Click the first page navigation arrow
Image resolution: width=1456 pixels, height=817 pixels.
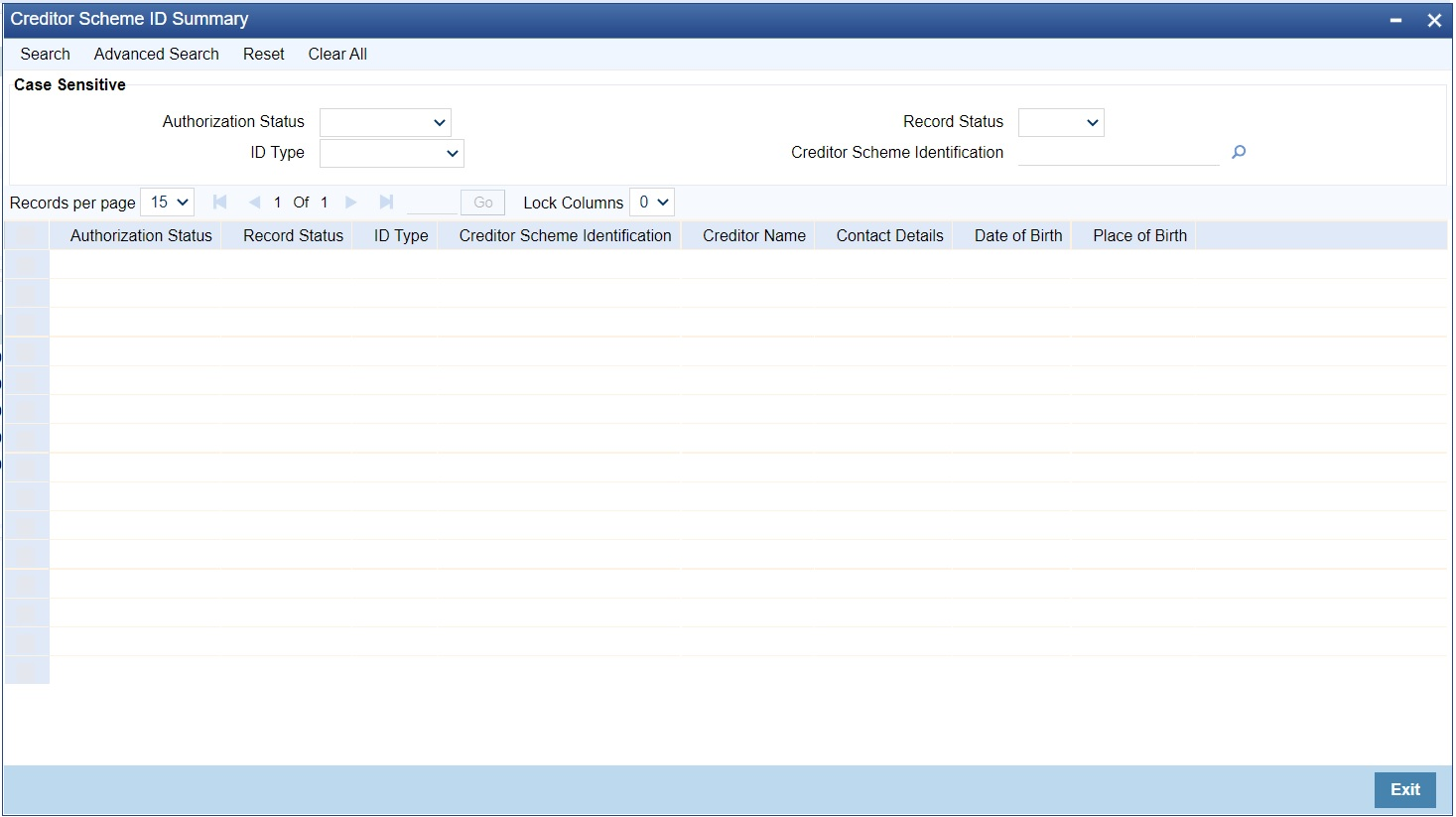coord(219,202)
